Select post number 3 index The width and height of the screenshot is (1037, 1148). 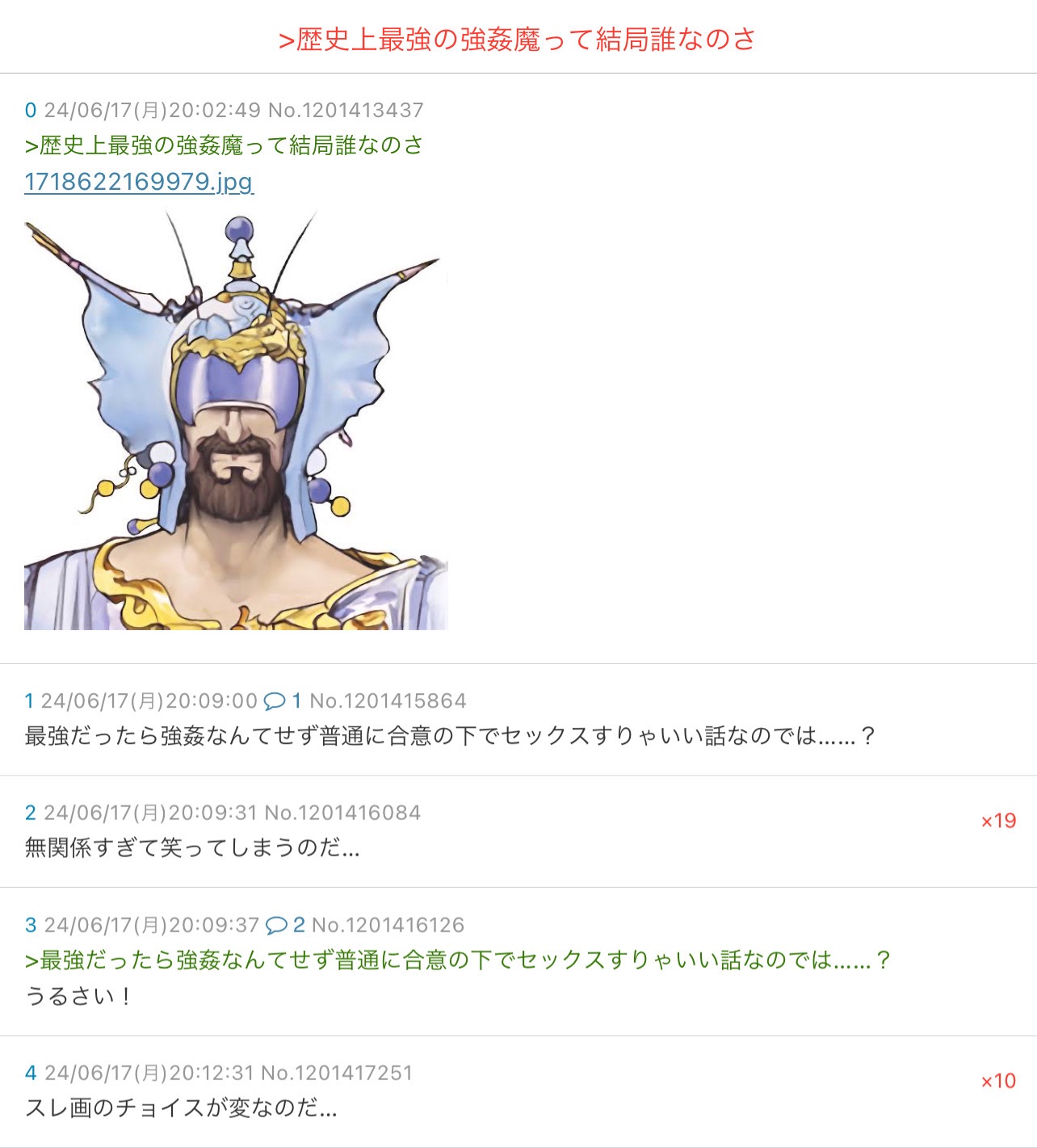point(31,925)
